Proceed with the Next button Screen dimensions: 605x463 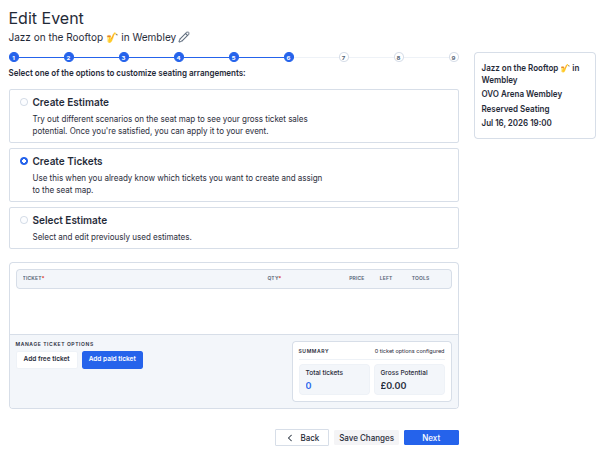point(431,438)
